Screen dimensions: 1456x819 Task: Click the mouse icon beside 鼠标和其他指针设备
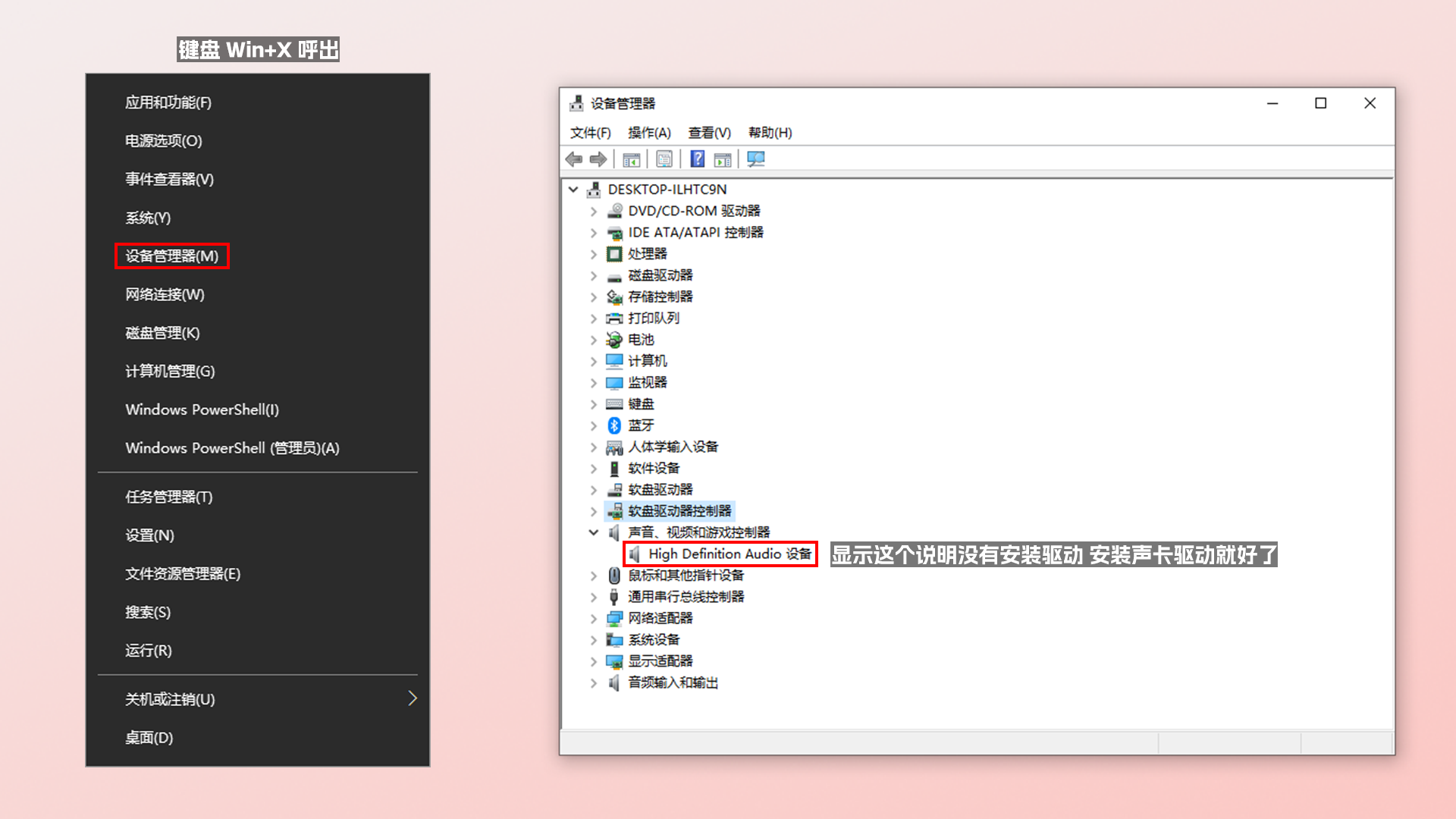click(614, 576)
